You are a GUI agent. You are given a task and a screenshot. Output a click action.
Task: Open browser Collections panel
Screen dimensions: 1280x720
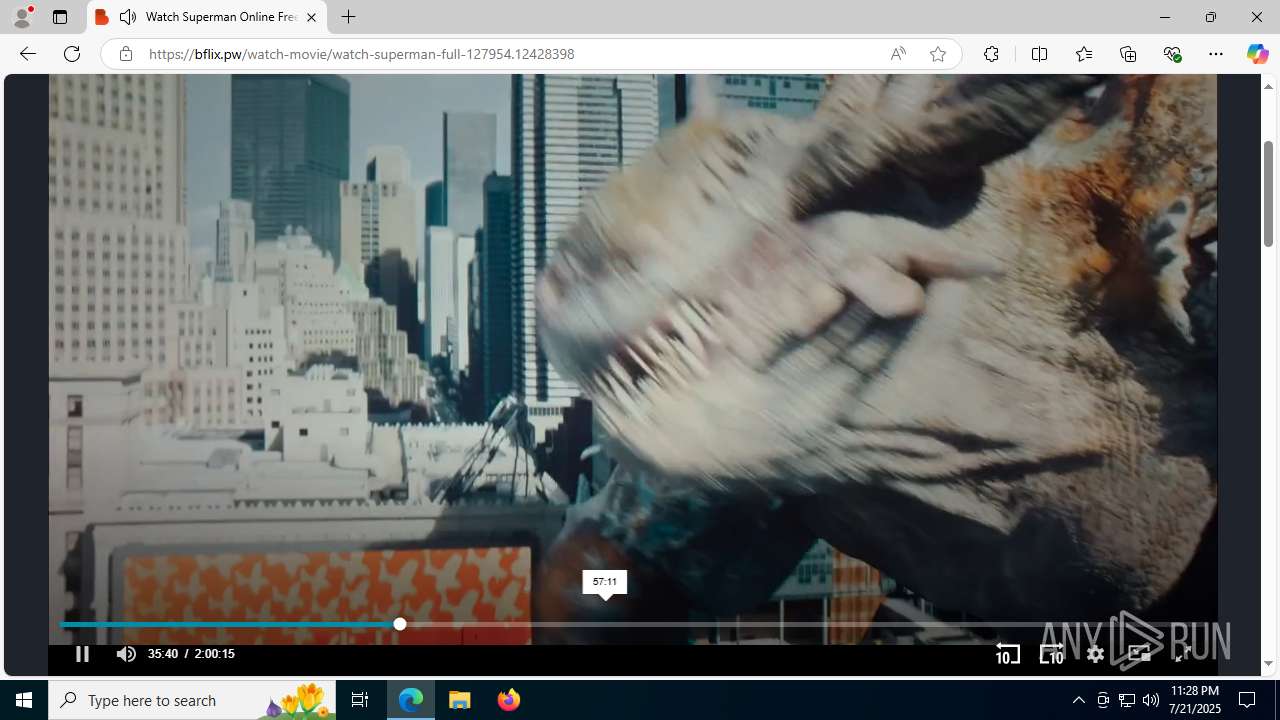(1128, 54)
